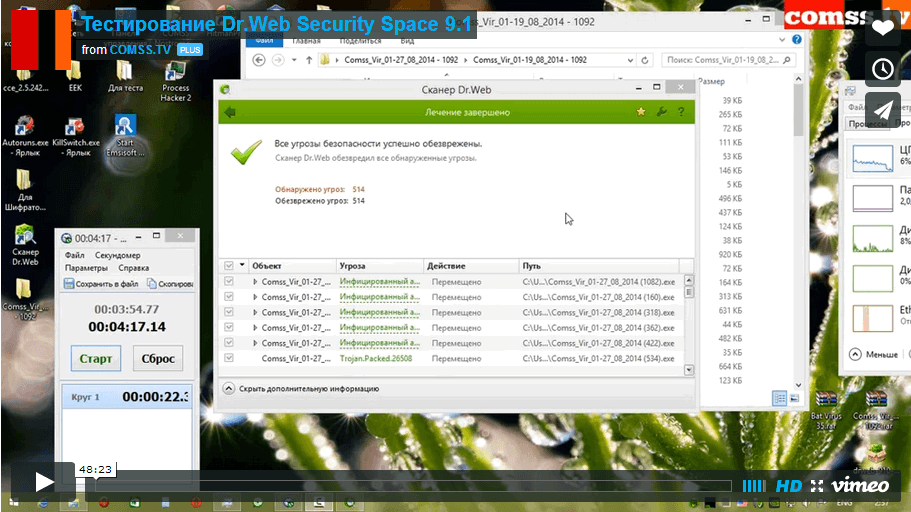Seek along the video progress bar
The height and width of the screenshot is (512, 911).
click(x=414, y=486)
